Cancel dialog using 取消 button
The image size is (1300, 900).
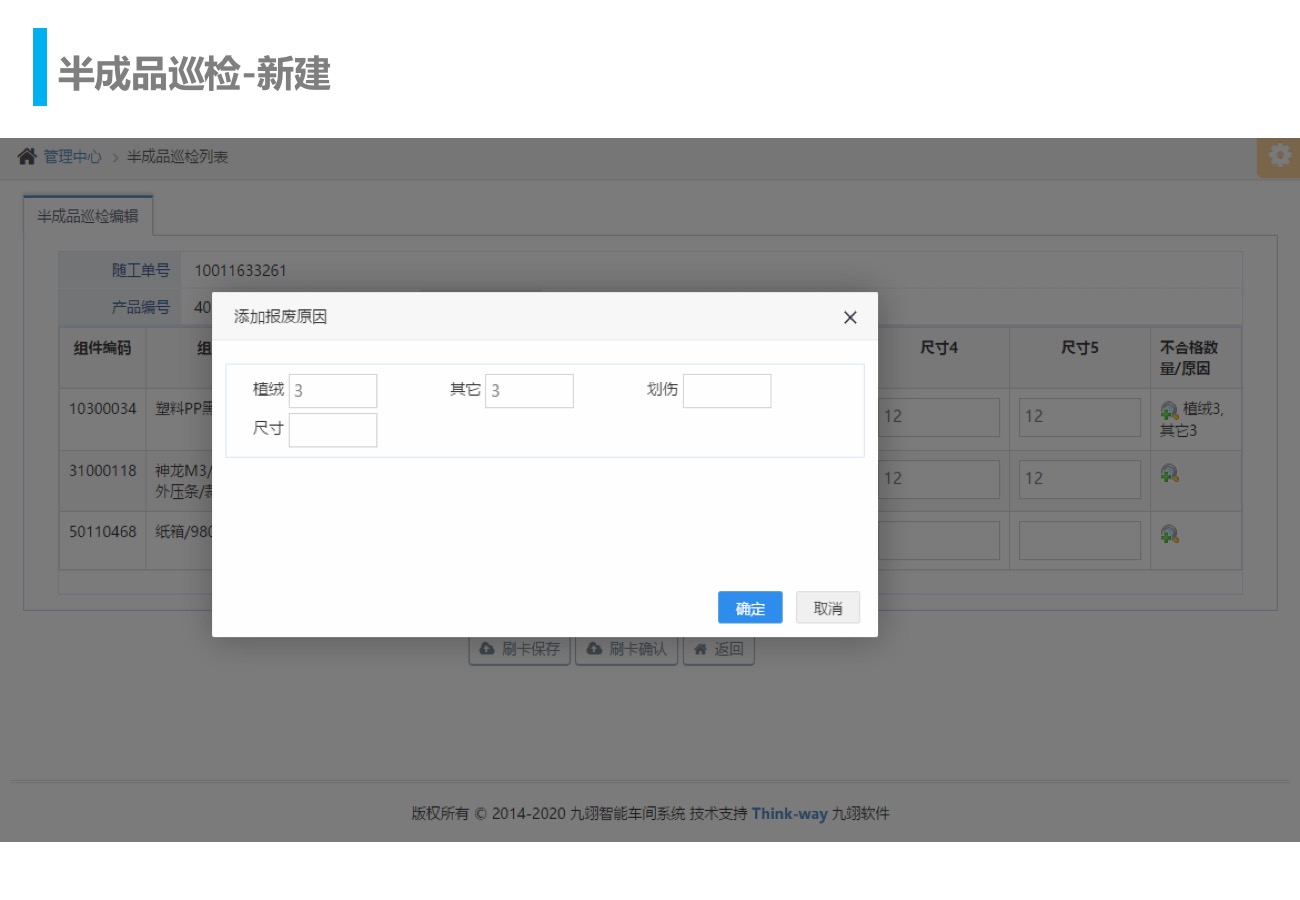pyautogui.click(x=827, y=608)
